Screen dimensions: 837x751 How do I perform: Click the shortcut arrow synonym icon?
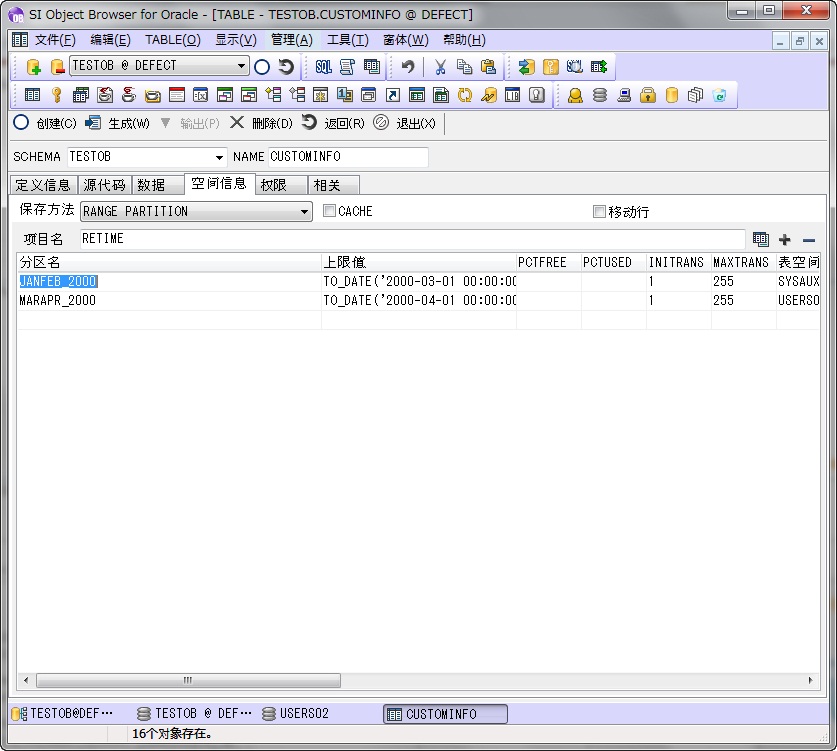[x=393, y=95]
